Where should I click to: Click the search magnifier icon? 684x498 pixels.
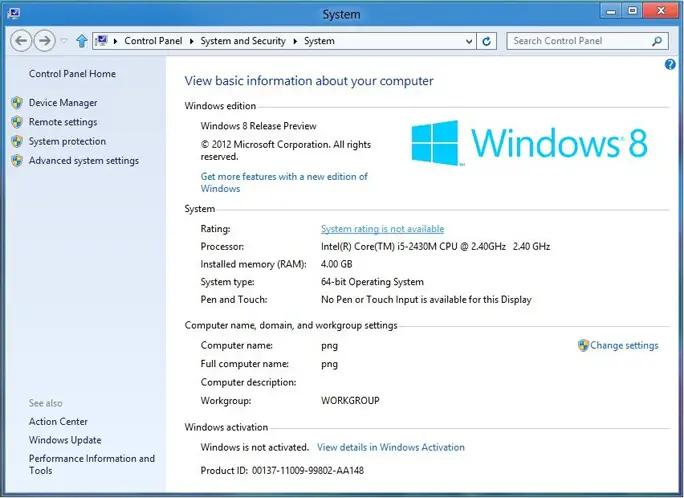[657, 41]
